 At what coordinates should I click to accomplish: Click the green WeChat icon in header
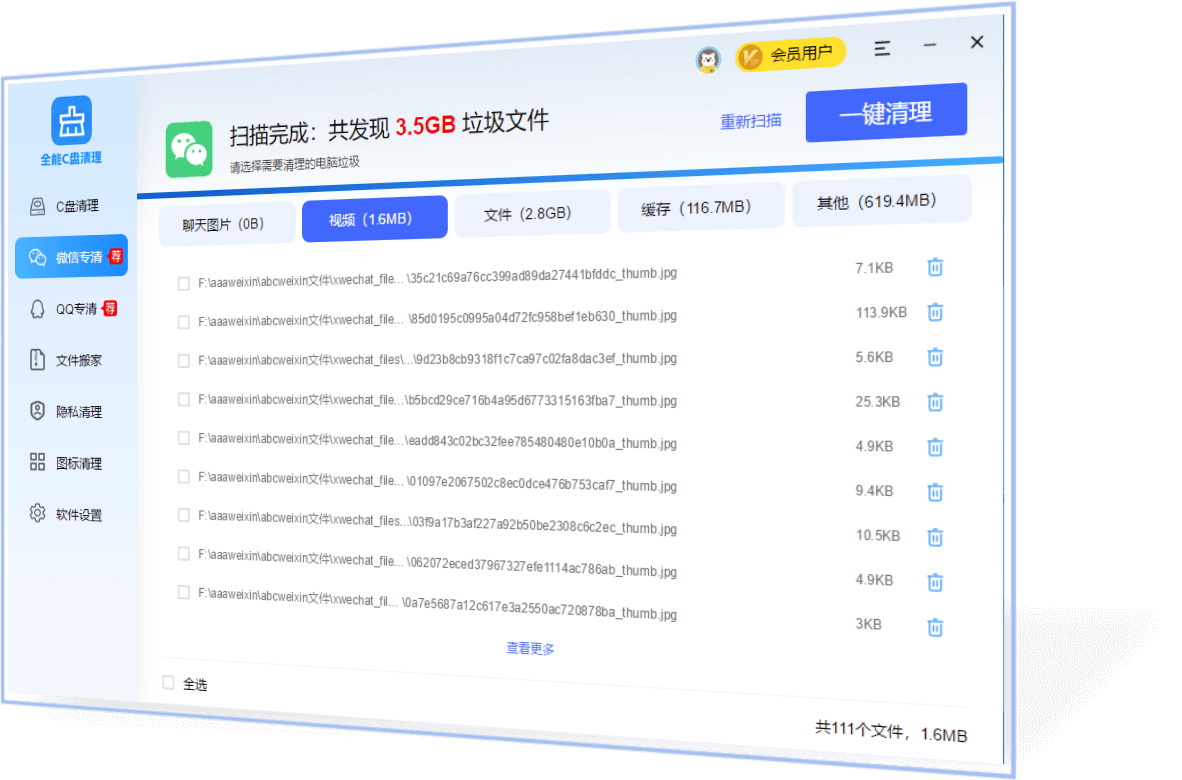pyautogui.click(x=189, y=149)
